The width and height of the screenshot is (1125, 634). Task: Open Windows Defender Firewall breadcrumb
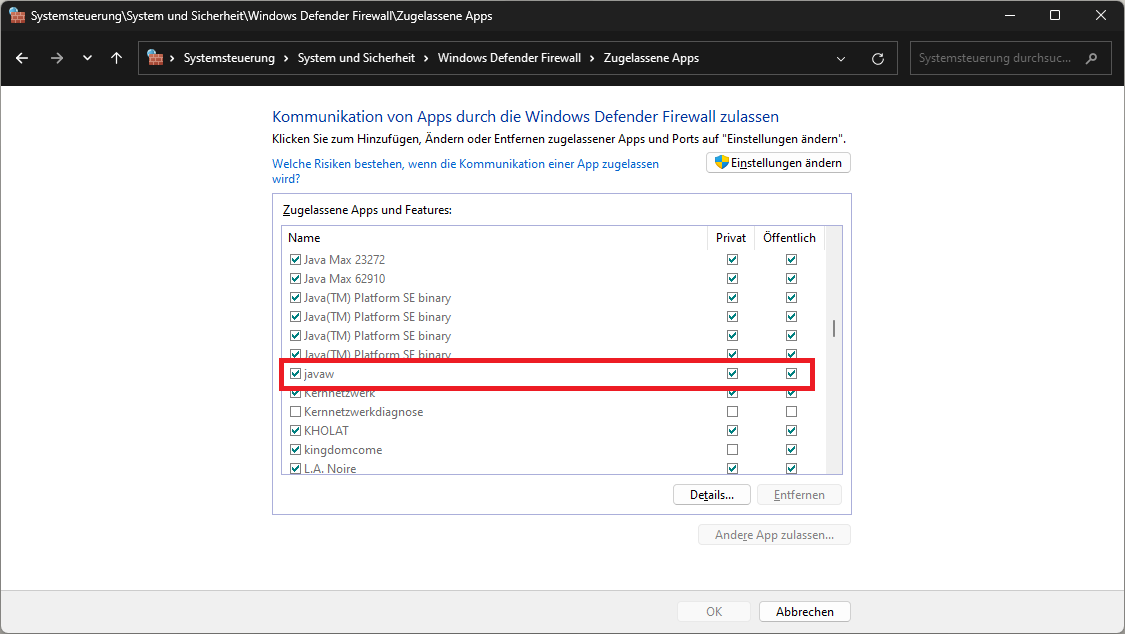(509, 58)
